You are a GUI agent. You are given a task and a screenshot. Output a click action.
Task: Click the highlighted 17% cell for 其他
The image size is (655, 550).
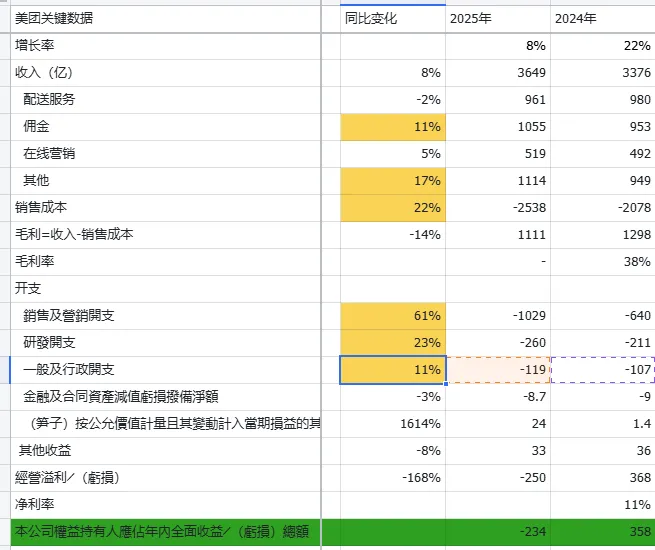393,181
